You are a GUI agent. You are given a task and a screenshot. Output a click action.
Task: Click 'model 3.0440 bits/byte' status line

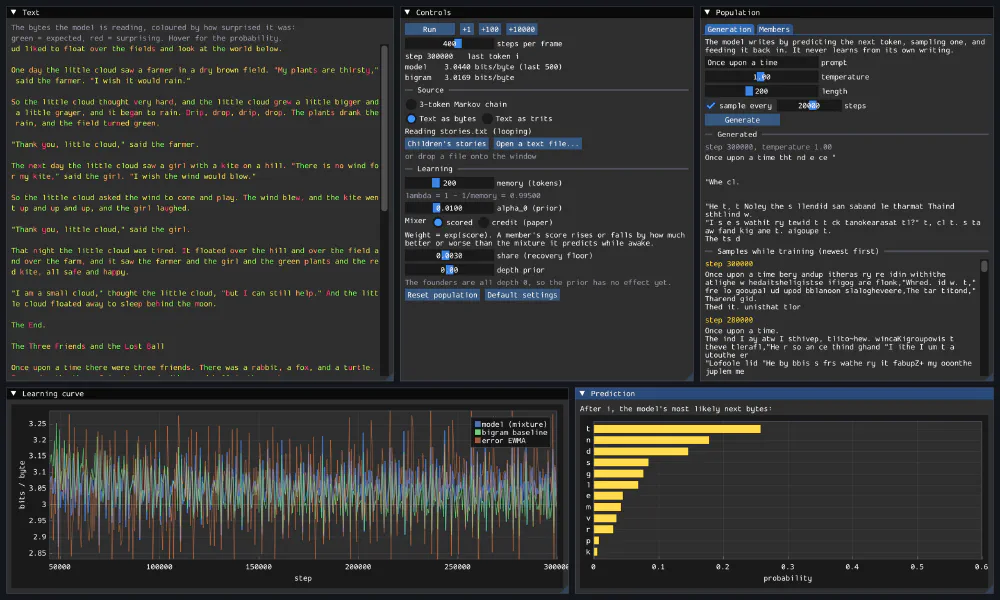click(x=483, y=67)
